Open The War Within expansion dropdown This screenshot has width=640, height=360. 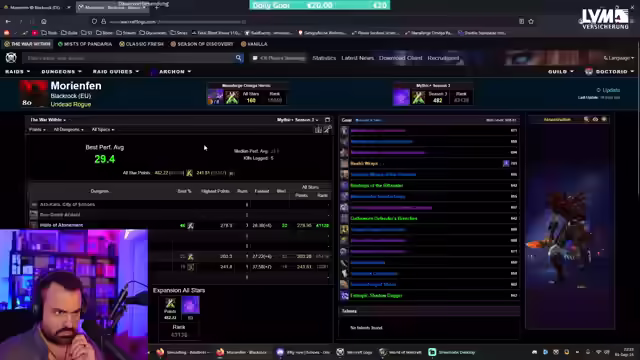(x=48, y=120)
